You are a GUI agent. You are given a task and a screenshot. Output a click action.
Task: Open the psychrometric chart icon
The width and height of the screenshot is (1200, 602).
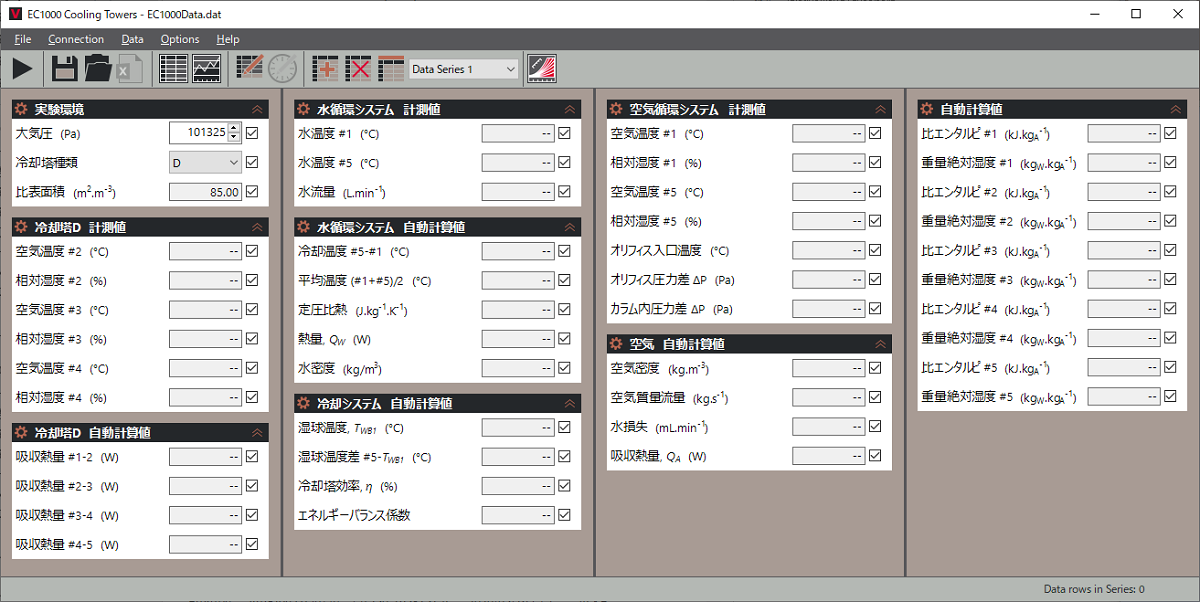542,69
